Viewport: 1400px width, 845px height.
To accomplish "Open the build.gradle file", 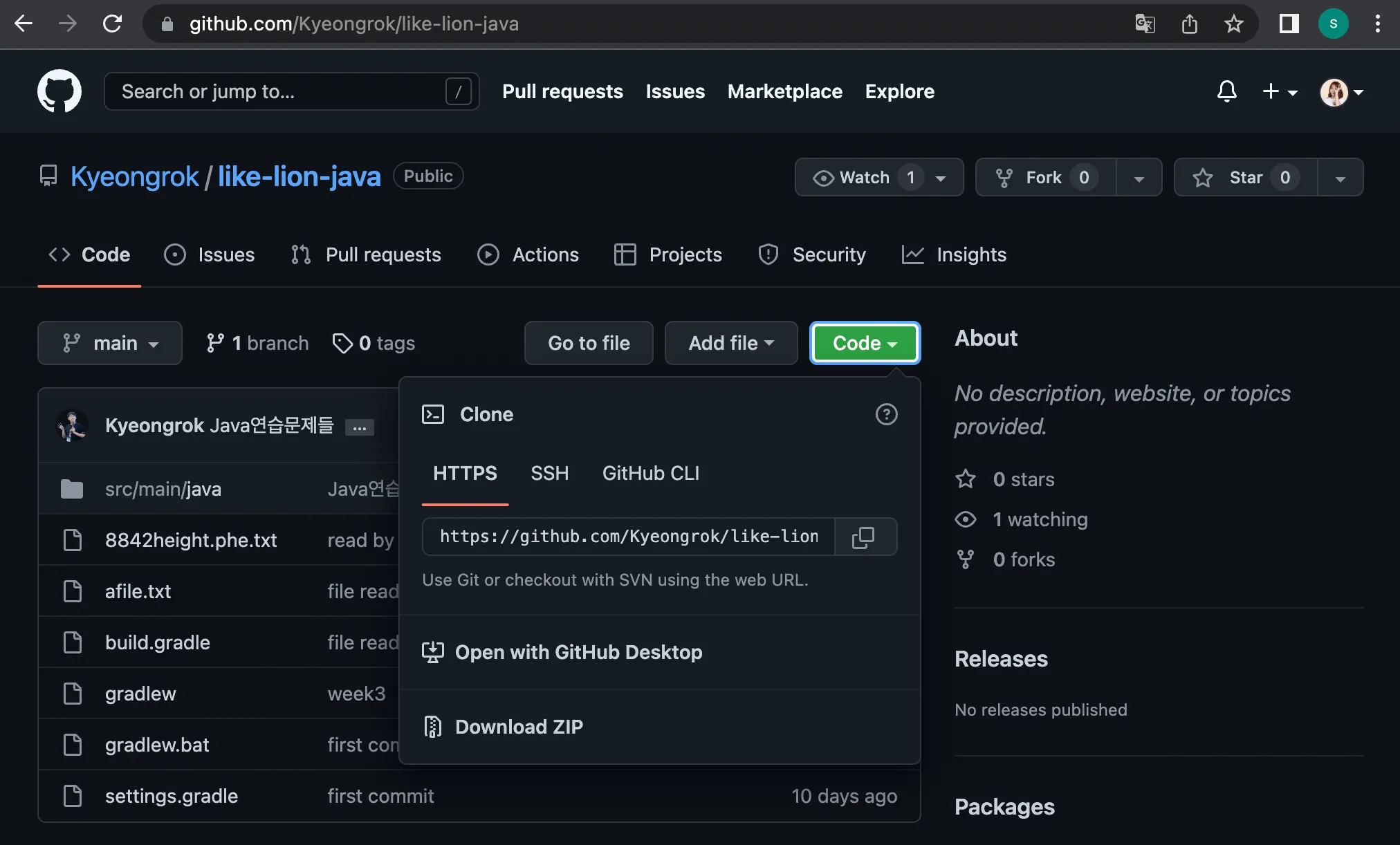I will (x=158, y=642).
